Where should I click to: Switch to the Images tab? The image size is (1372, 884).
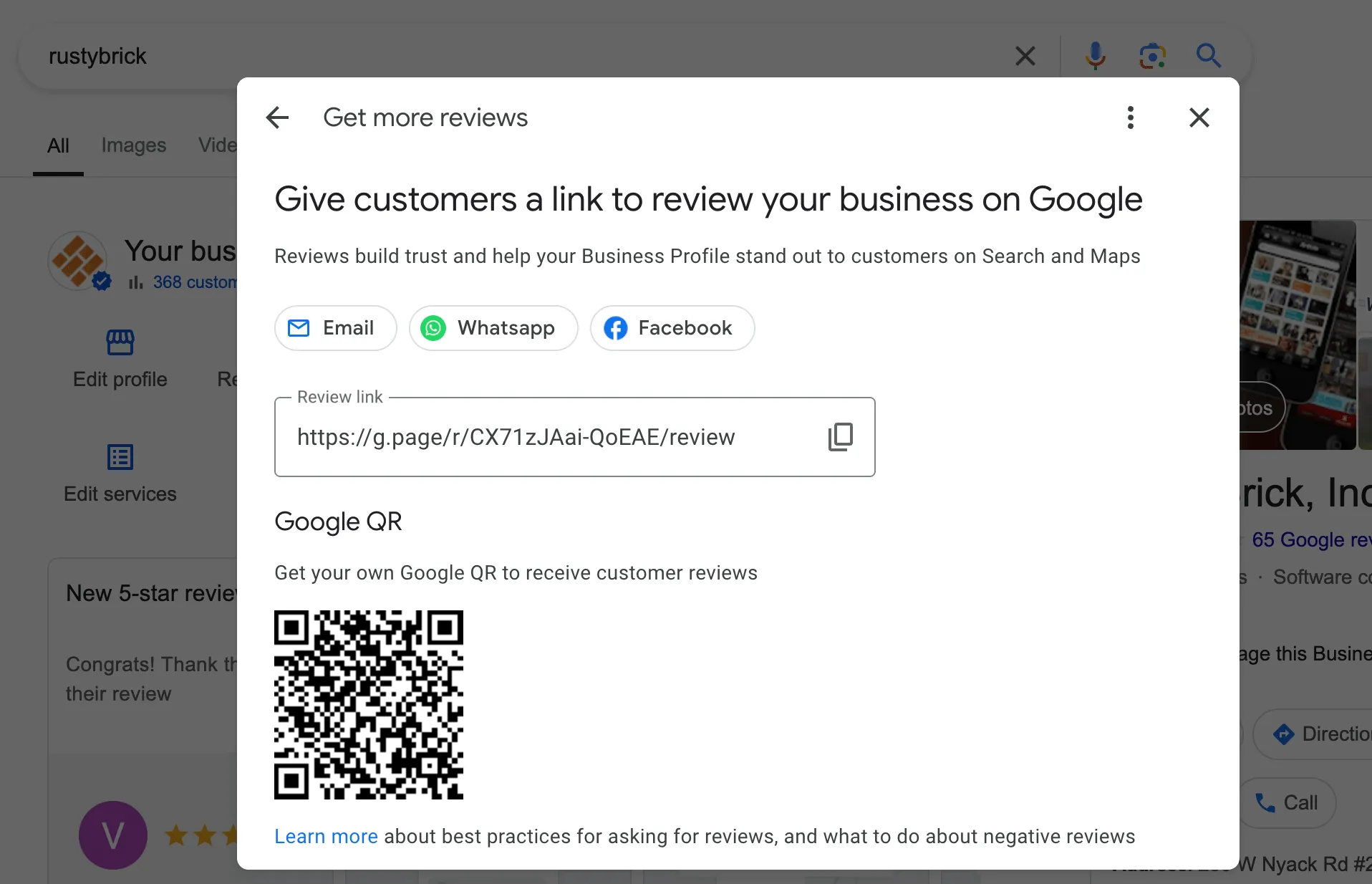133,145
